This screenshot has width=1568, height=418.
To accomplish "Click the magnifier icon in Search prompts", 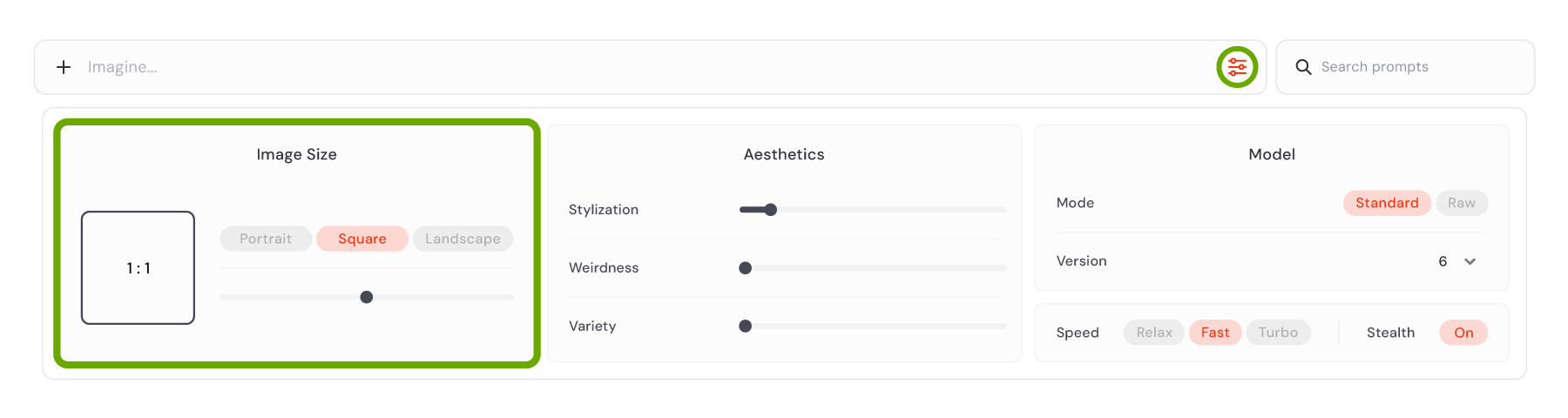I will pyautogui.click(x=1303, y=67).
